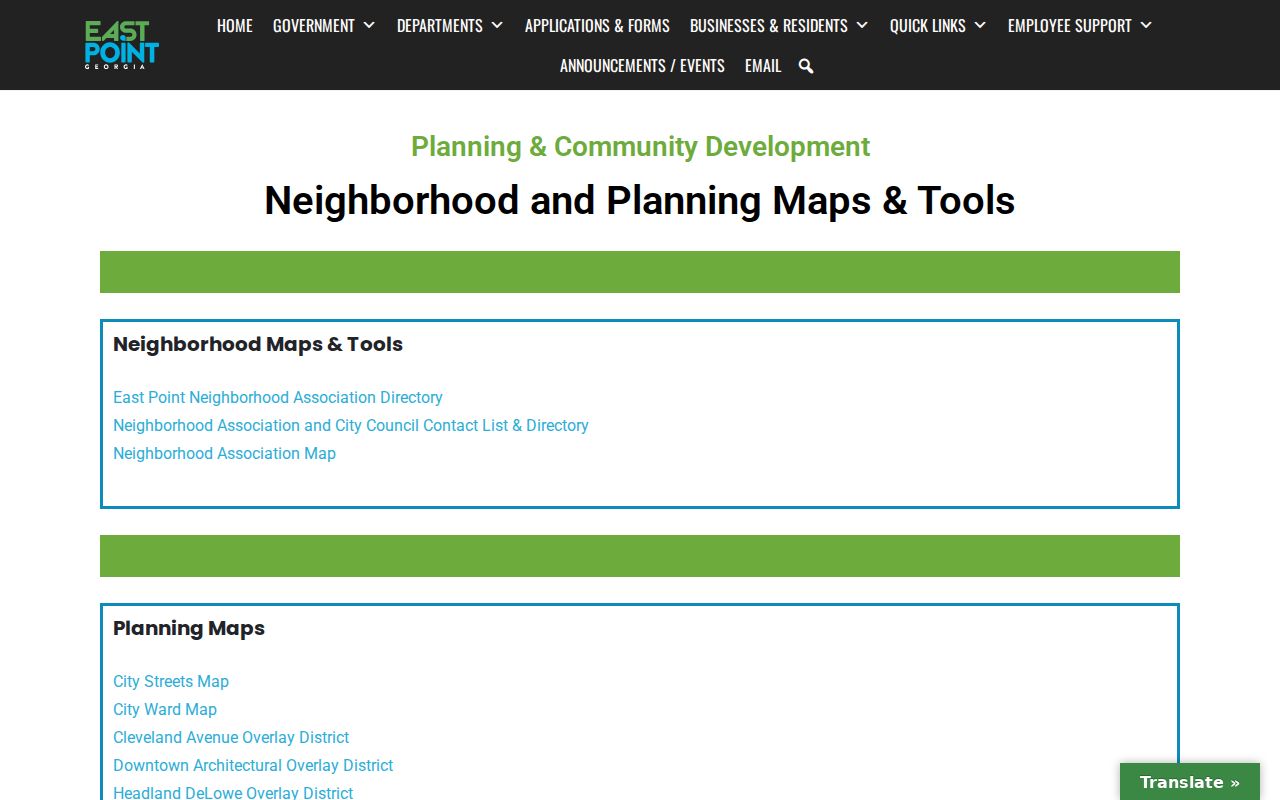This screenshot has height=800, width=1280.
Task: Open the Email menu item
Action: point(763,65)
